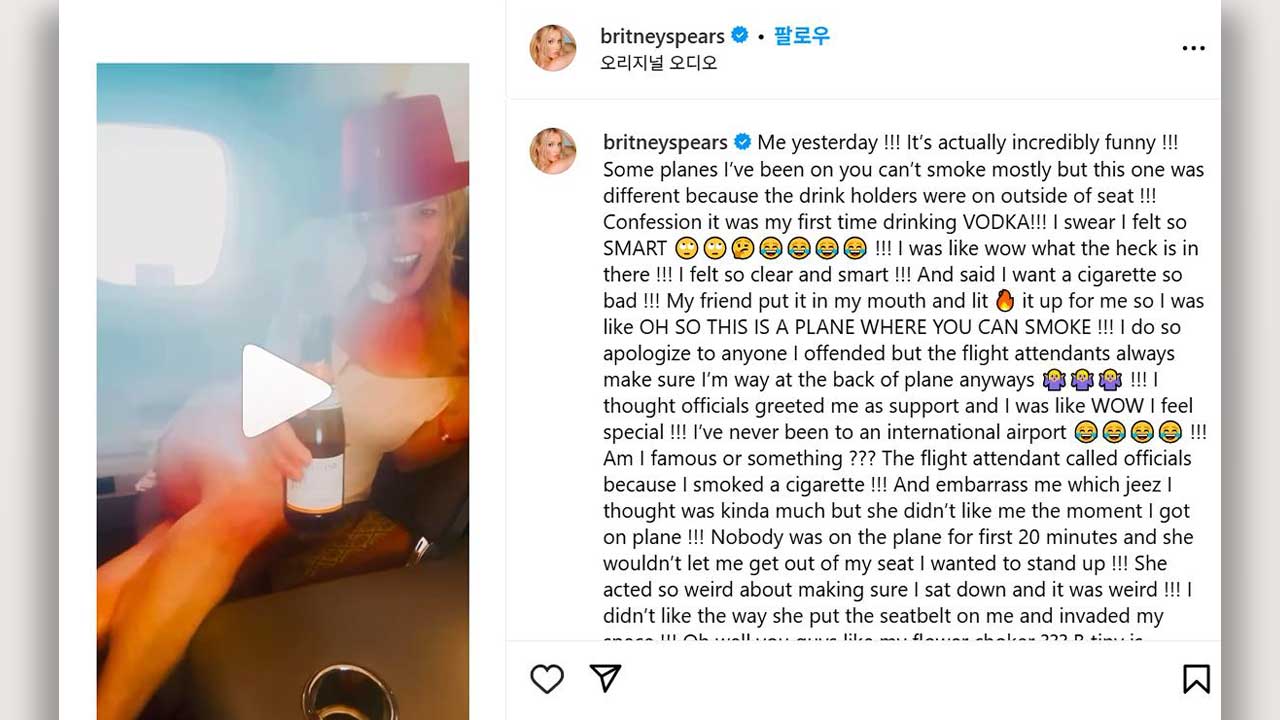Open britneyspears profile from the header username
This screenshot has width=1280, height=720.
pyautogui.click(x=662, y=36)
